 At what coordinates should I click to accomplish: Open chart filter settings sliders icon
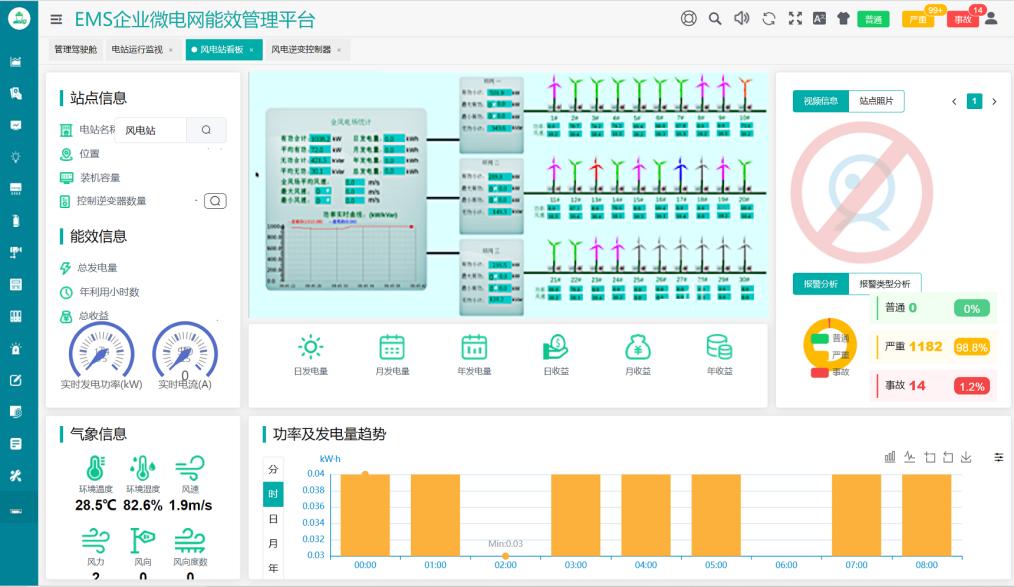[x=998, y=457]
